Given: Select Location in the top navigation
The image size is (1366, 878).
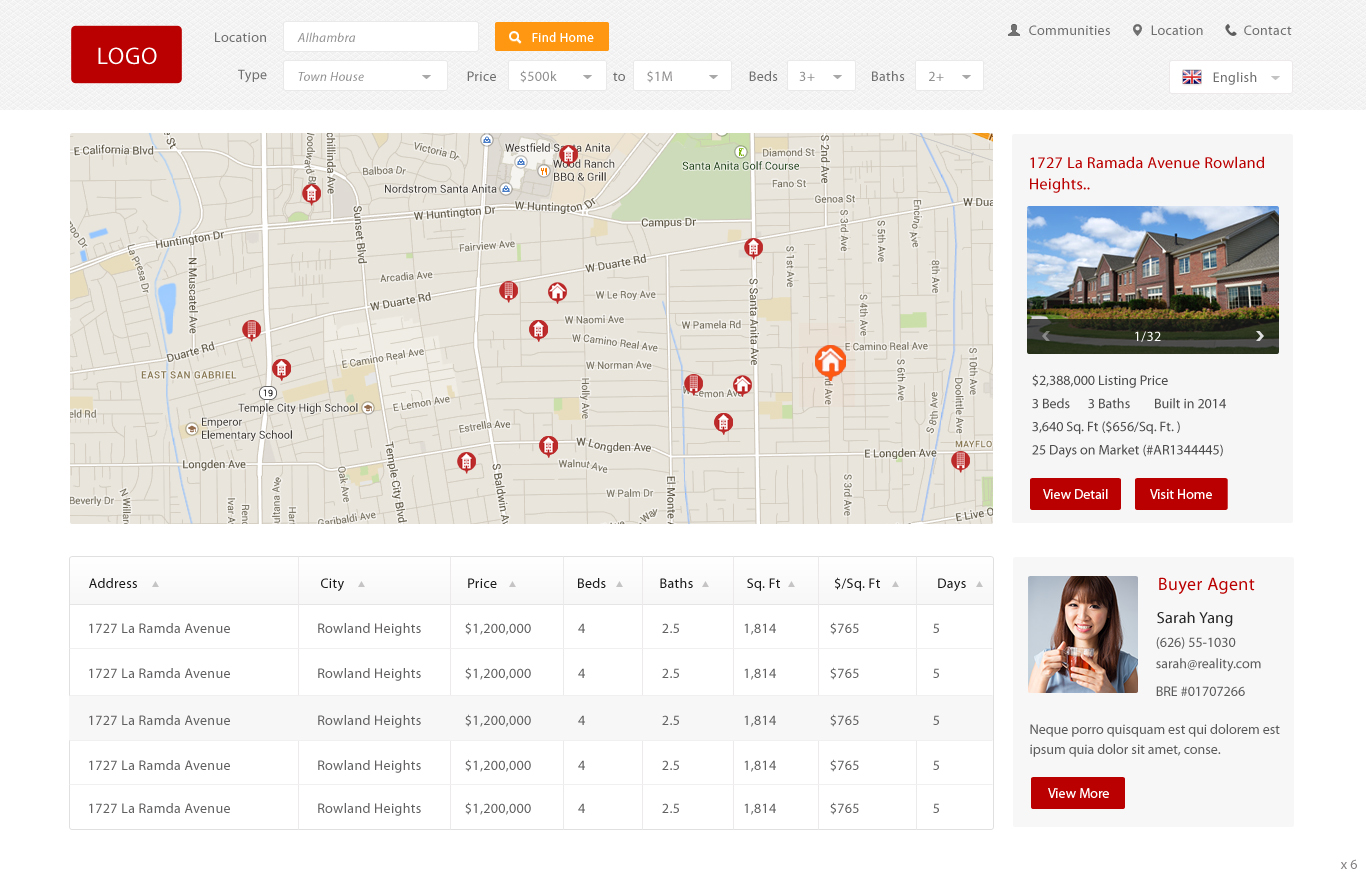Looking at the screenshot, I should coord(1176,30).
